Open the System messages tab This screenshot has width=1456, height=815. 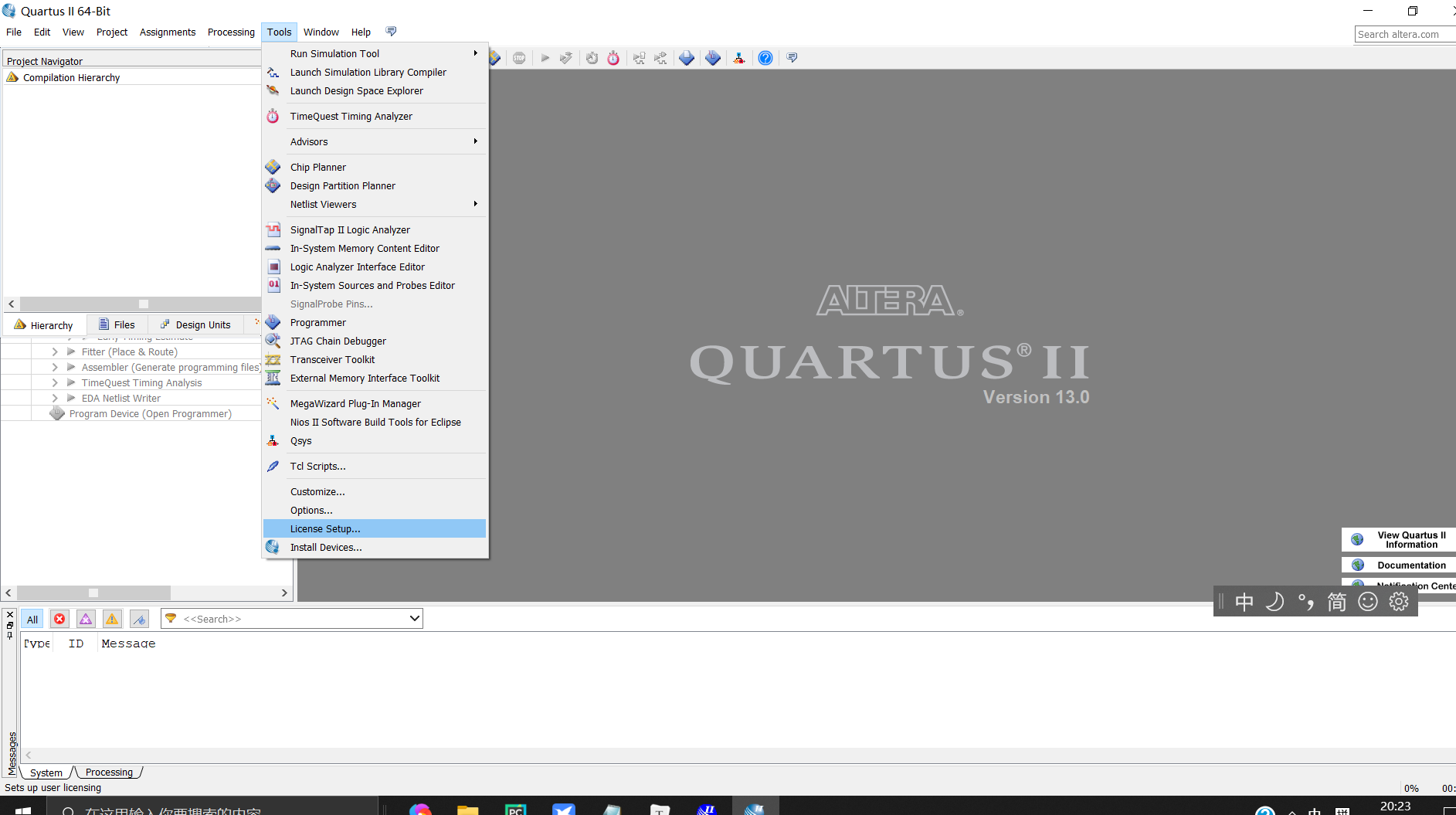point(46,773)
